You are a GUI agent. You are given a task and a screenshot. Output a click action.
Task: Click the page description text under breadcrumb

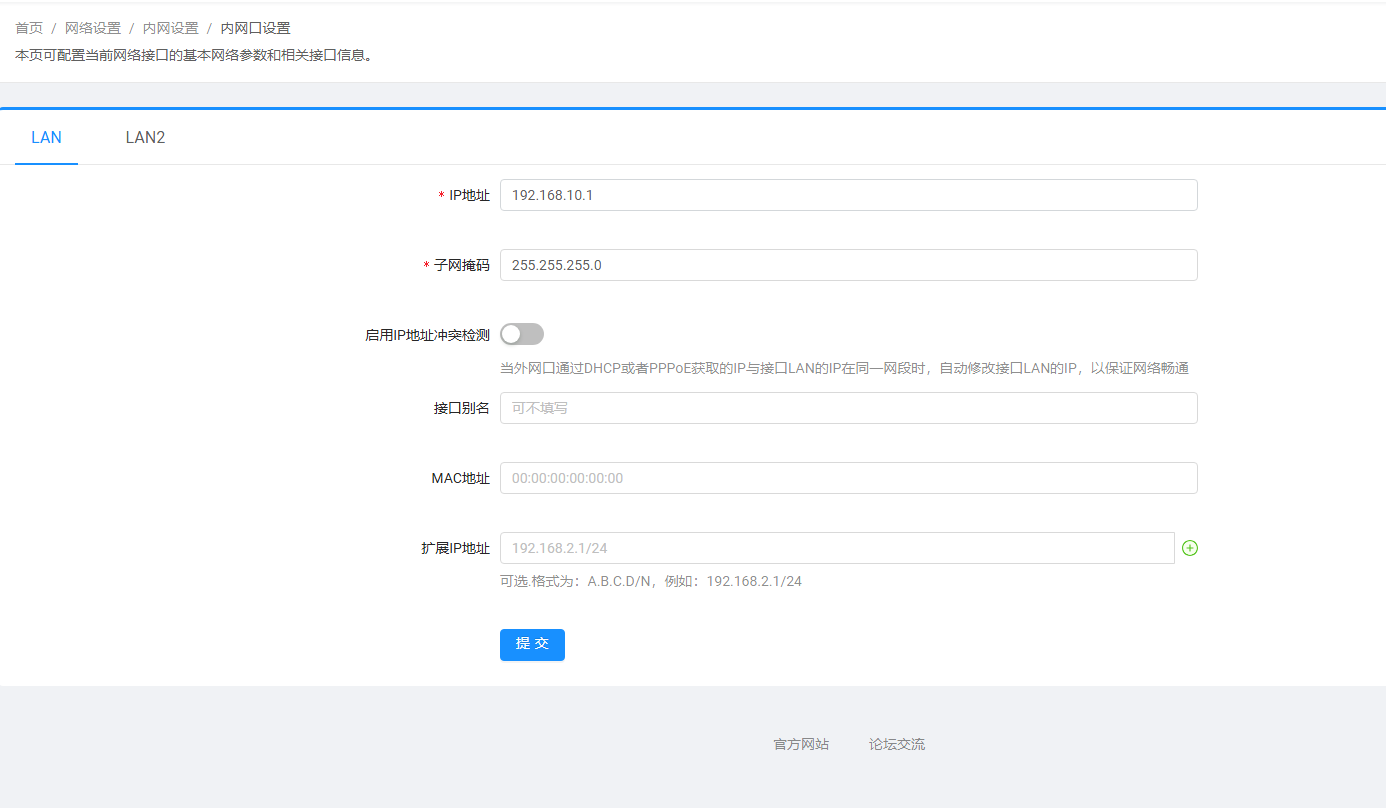[194, 55]
